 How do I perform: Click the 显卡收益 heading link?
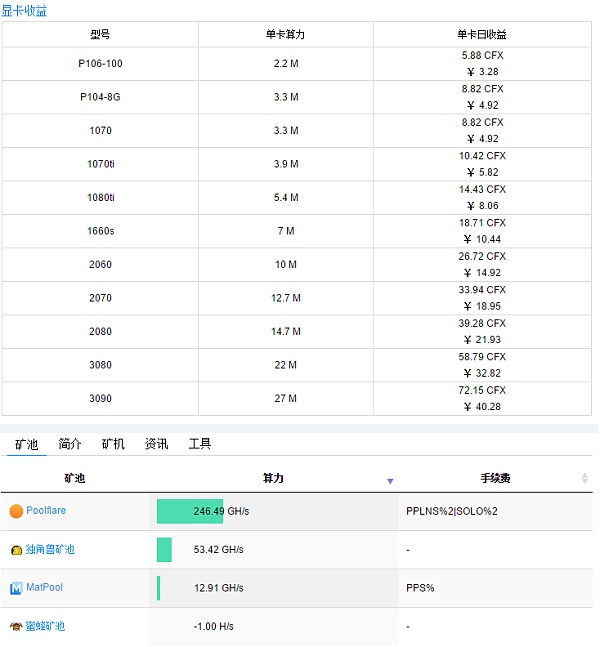tap(24, 11)
